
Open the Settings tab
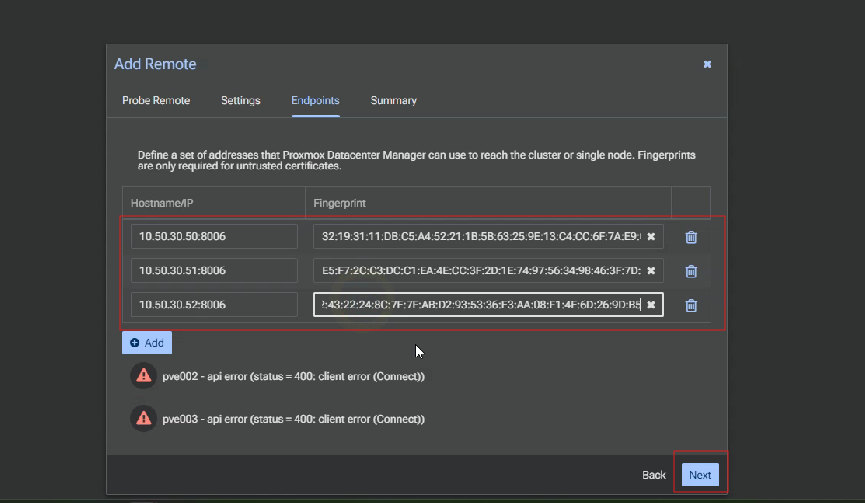coord(240,100)
